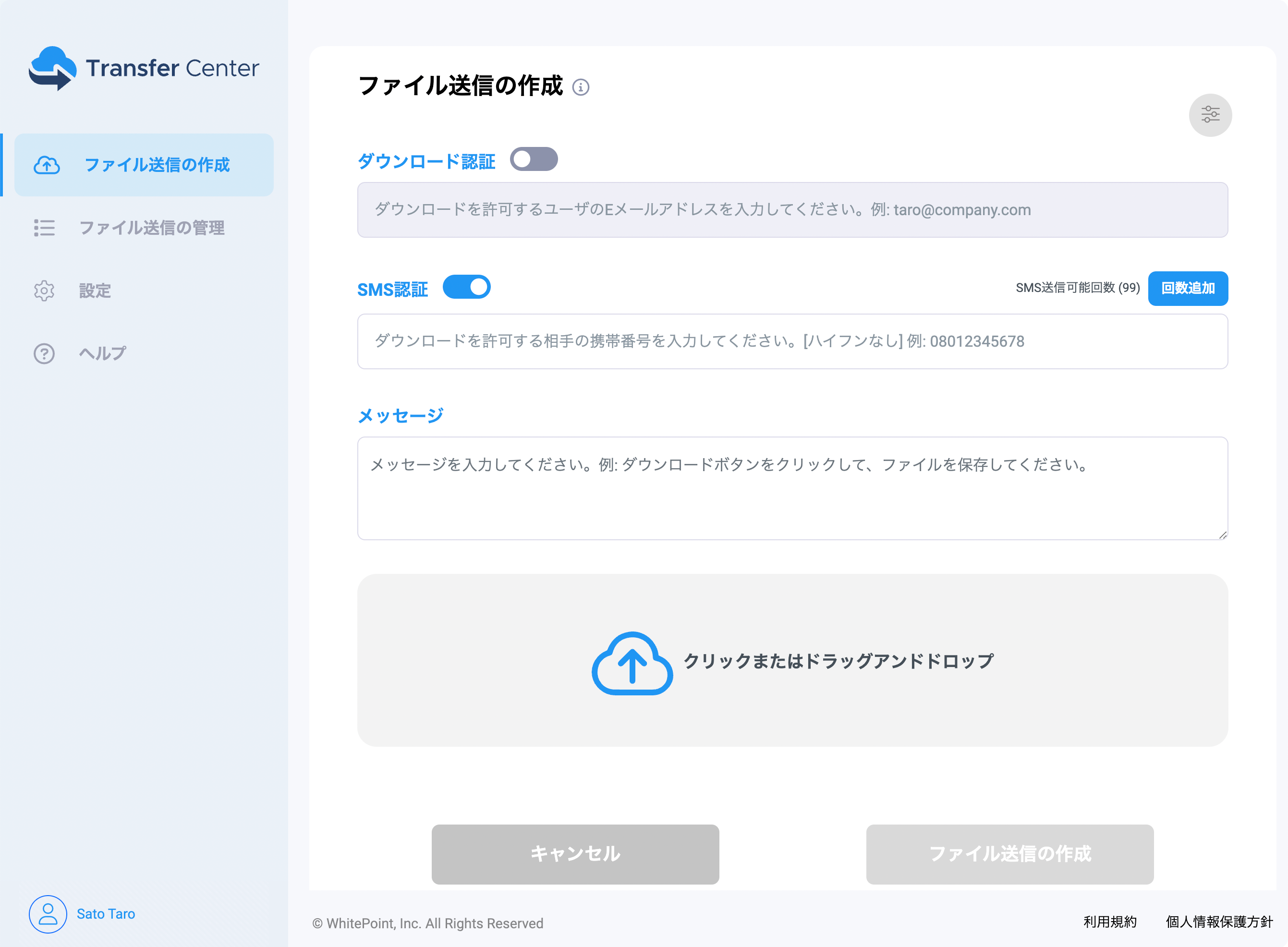
Task: Disable the SMS認証 toggle
Action: [467, 287]
